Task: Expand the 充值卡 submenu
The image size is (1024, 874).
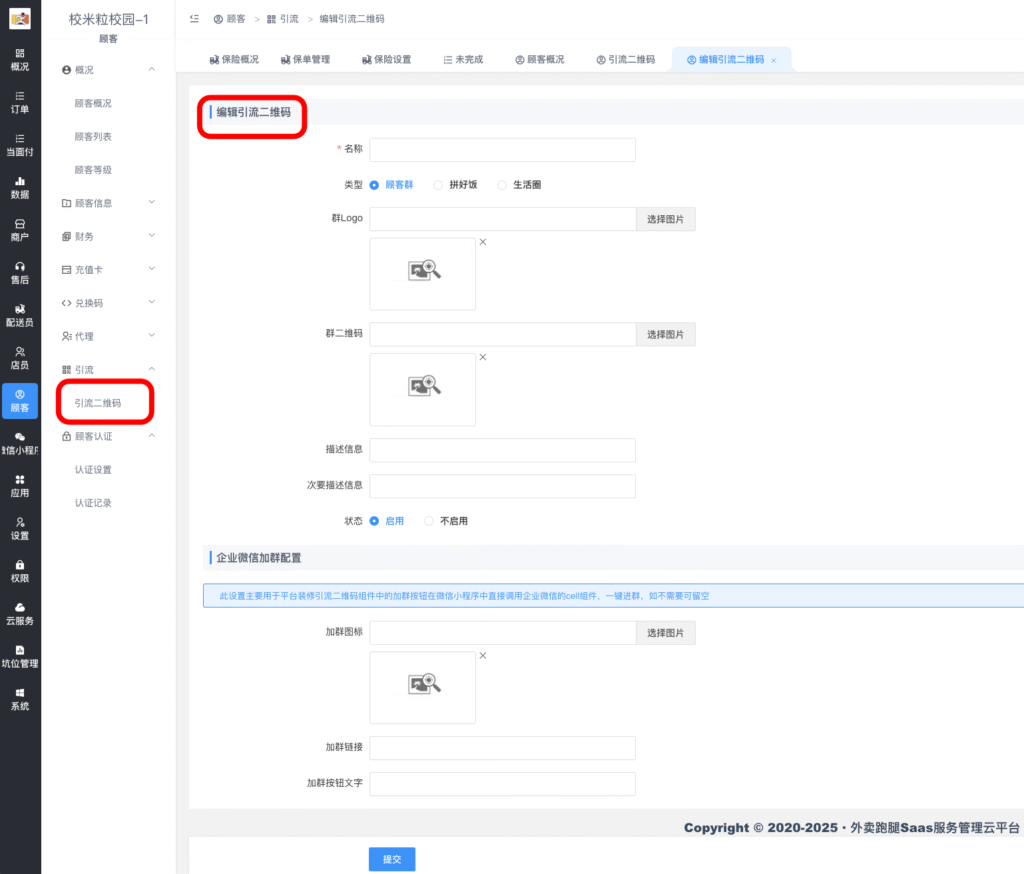Action: (106, 270)
